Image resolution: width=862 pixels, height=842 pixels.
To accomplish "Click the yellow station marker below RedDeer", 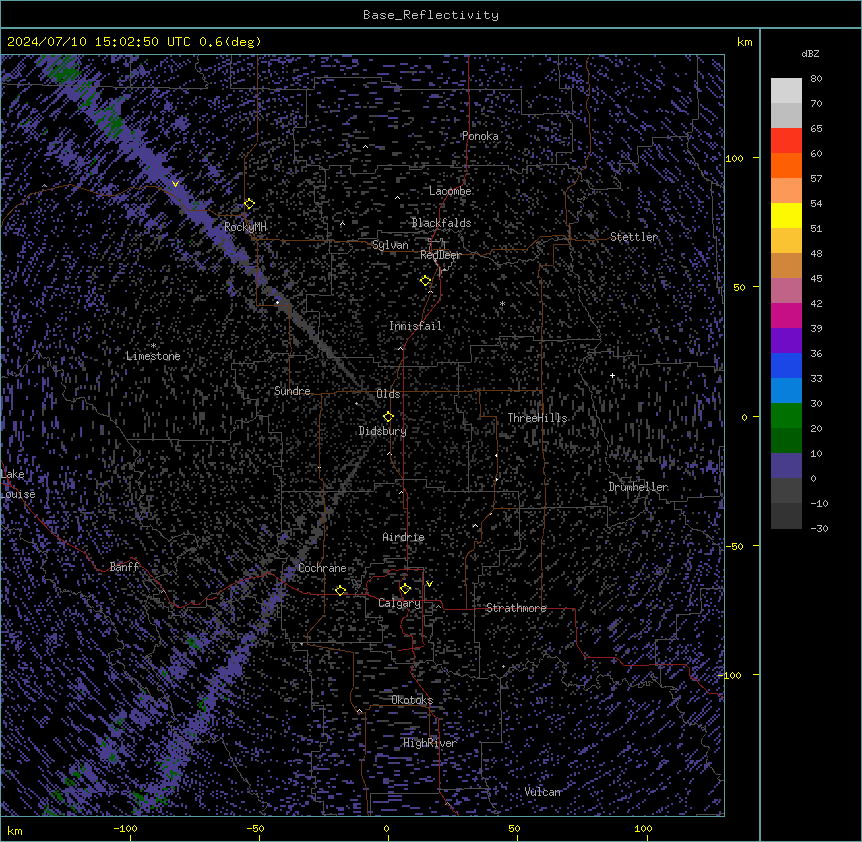I will (426, 281).
